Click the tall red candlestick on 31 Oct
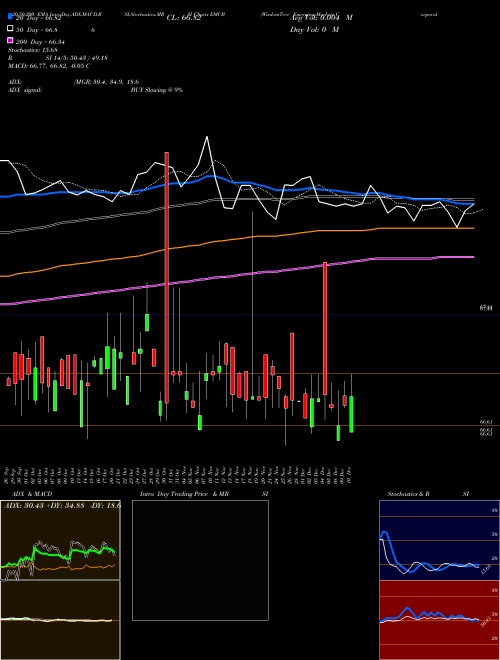This screenshot has width=500, height=660. coord(167,278)
